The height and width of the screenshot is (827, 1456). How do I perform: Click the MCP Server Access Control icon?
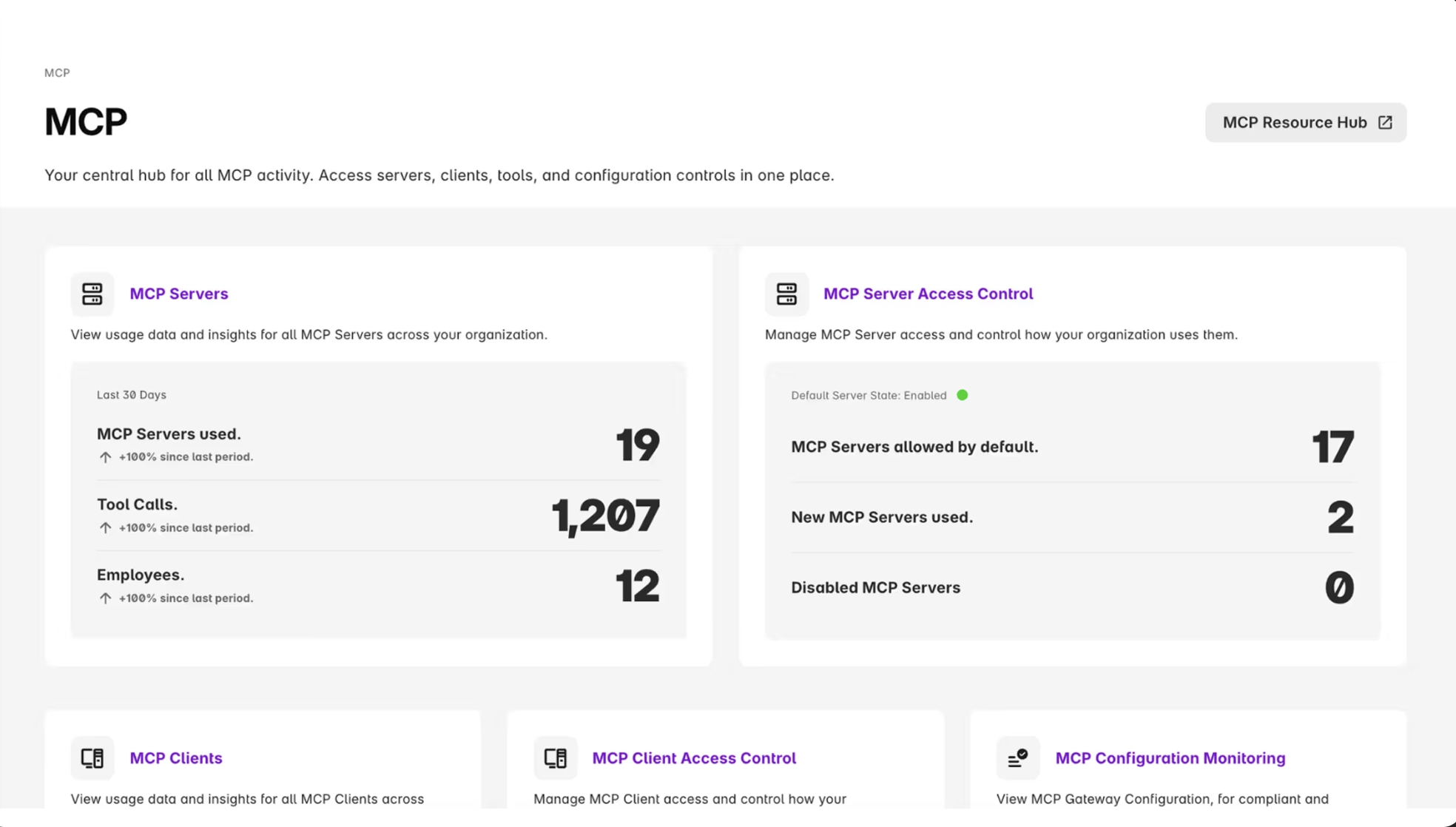[786, 294]
